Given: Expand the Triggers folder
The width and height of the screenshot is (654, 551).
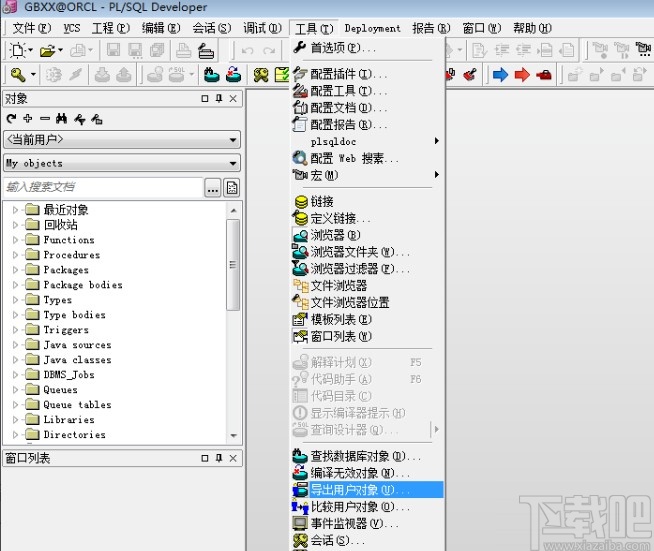Looking at the screenshot, I should tap(15, 330).
